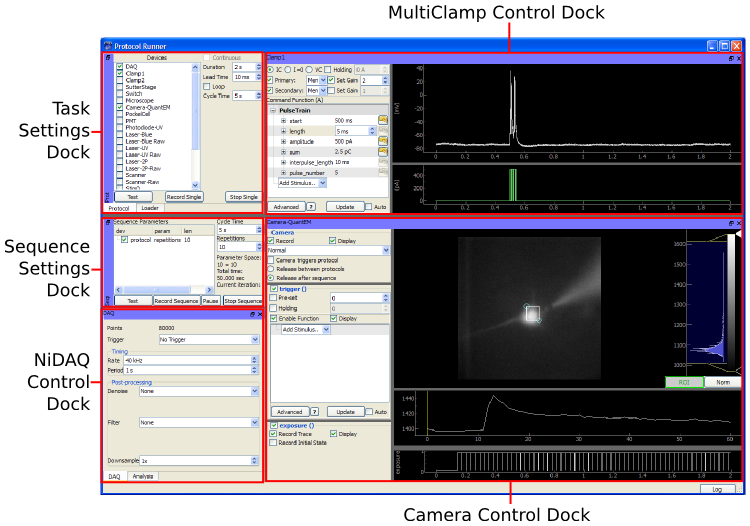Close the Camera-QuantEM dock
The height and width of the screenshot is (526, 750).
pos(739,223)
